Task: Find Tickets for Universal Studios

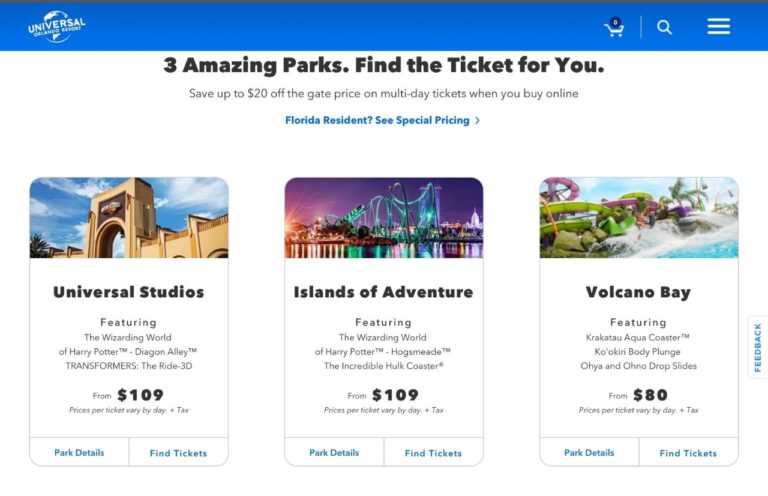Action: (x=178, y=453)
